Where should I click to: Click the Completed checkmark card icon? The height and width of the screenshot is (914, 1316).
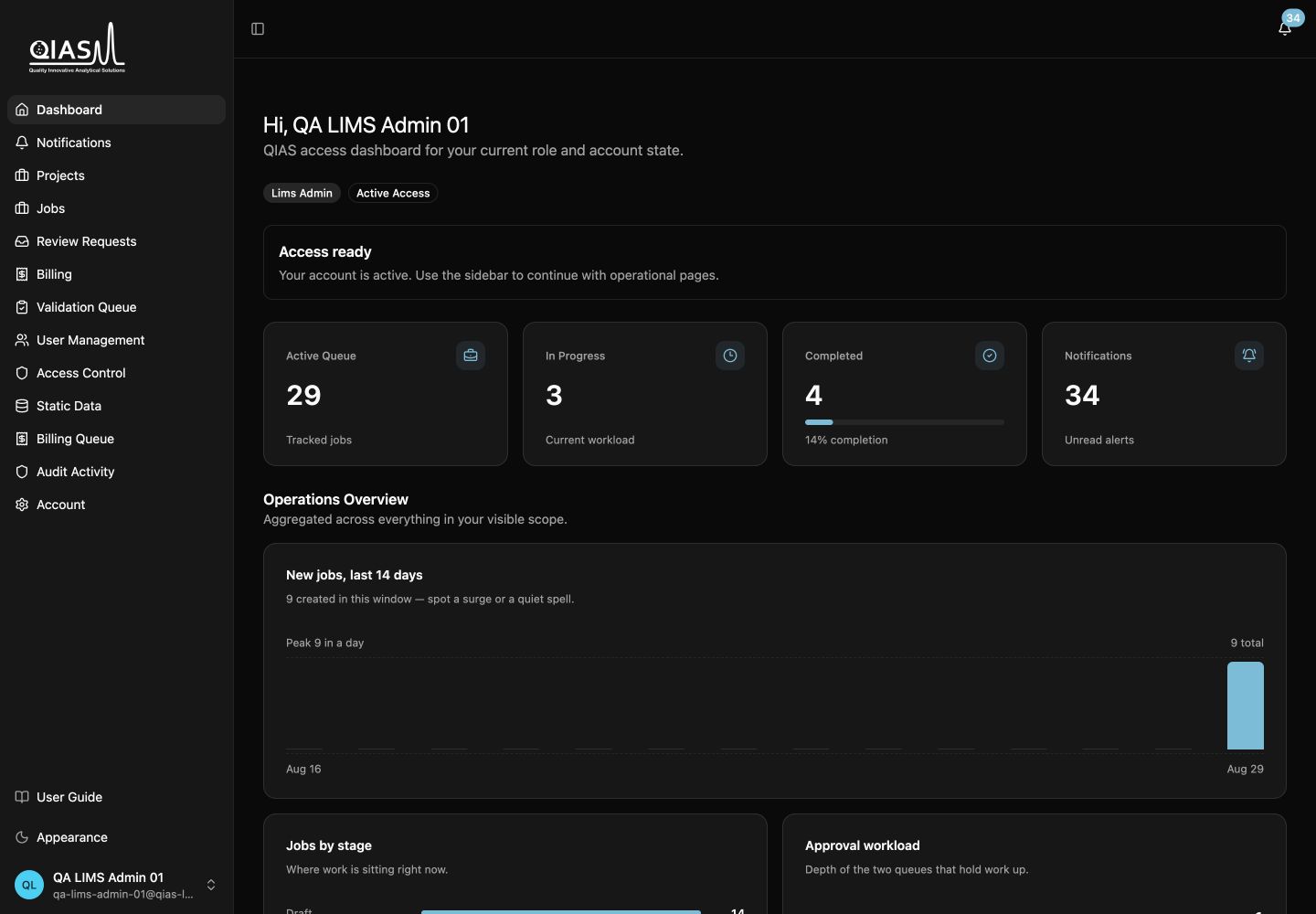(x=990, y=356)
